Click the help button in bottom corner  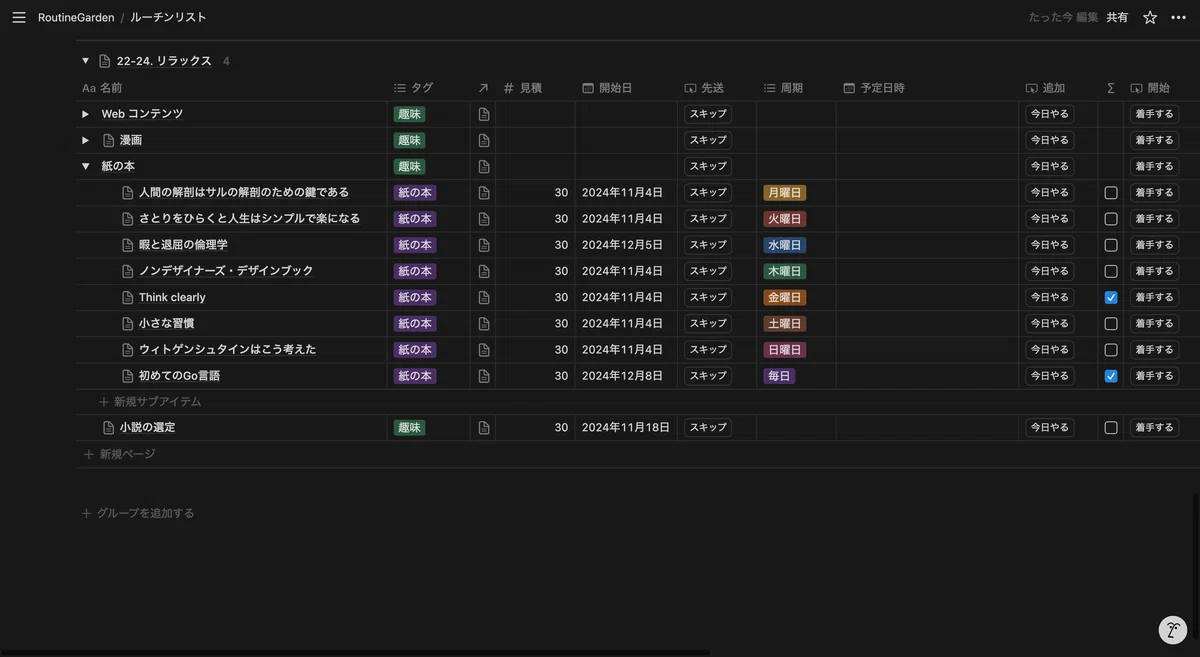pyautogui.click(x=1173, y=630)
